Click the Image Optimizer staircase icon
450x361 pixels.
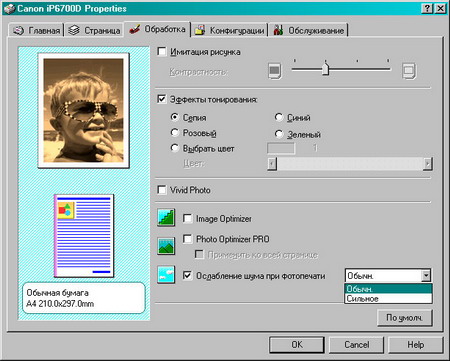[166, 218]
